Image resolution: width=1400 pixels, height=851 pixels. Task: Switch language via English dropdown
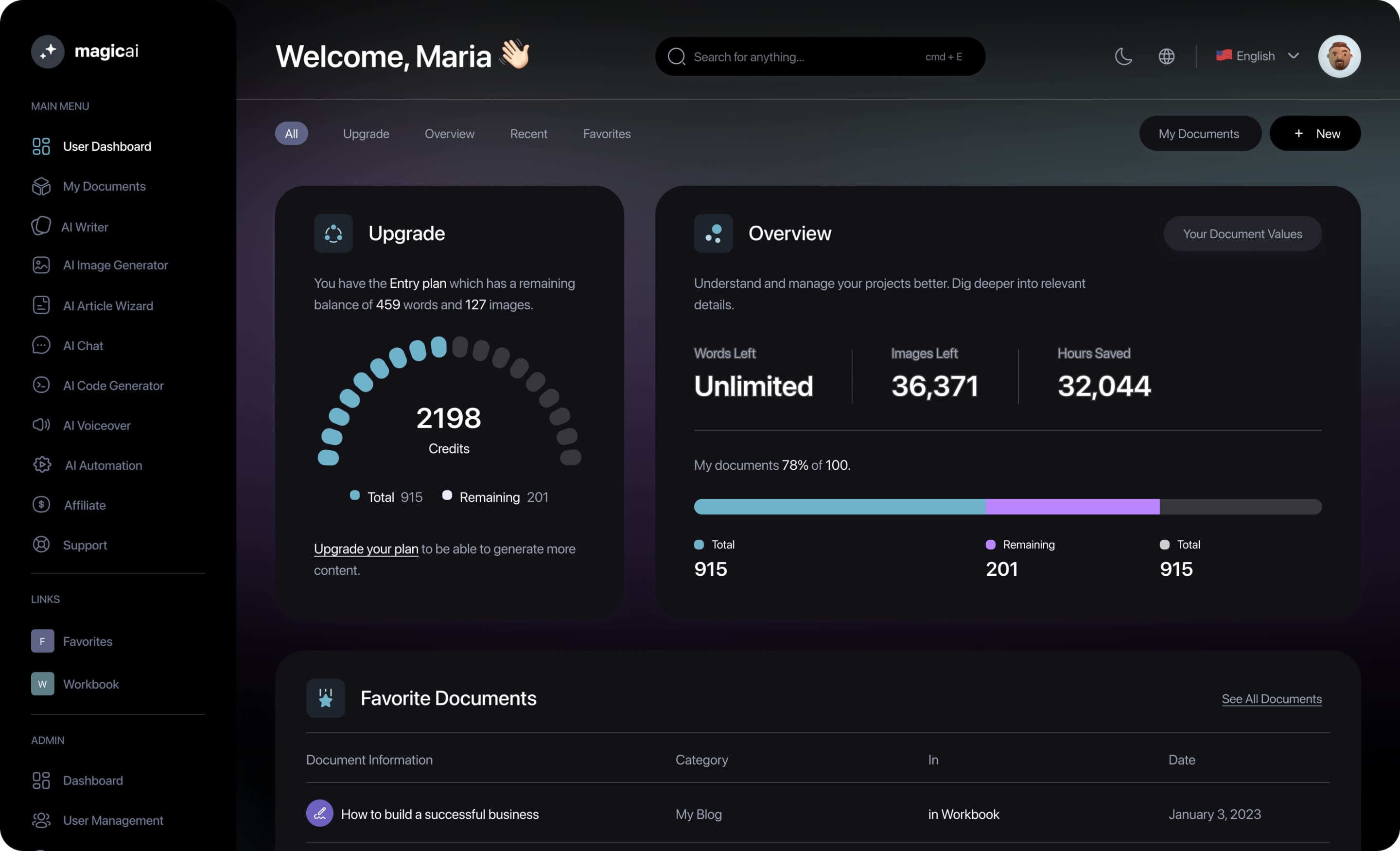(1255, 56)
